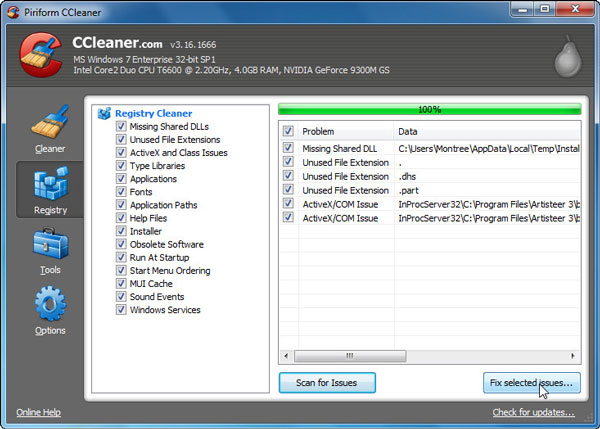Click the 100% scan progress bar
This screenshot has width=600, height=429.
point(430,109)
